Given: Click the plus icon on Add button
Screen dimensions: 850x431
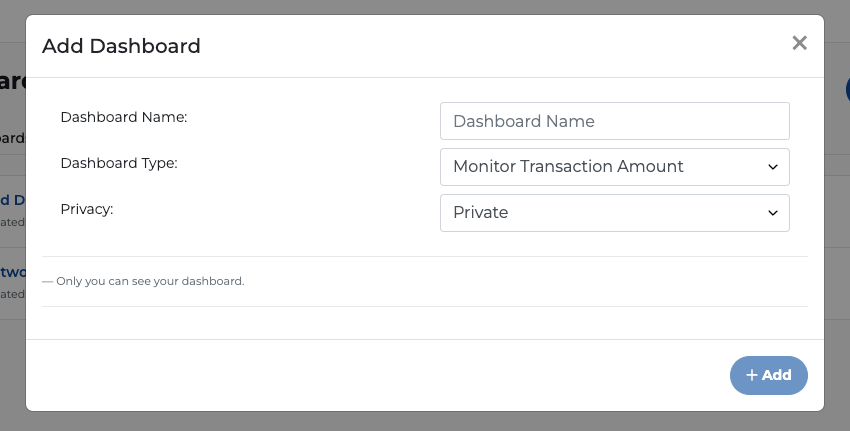Looking at the screenshot, I should pyautogui.click(x=752, y=375).
